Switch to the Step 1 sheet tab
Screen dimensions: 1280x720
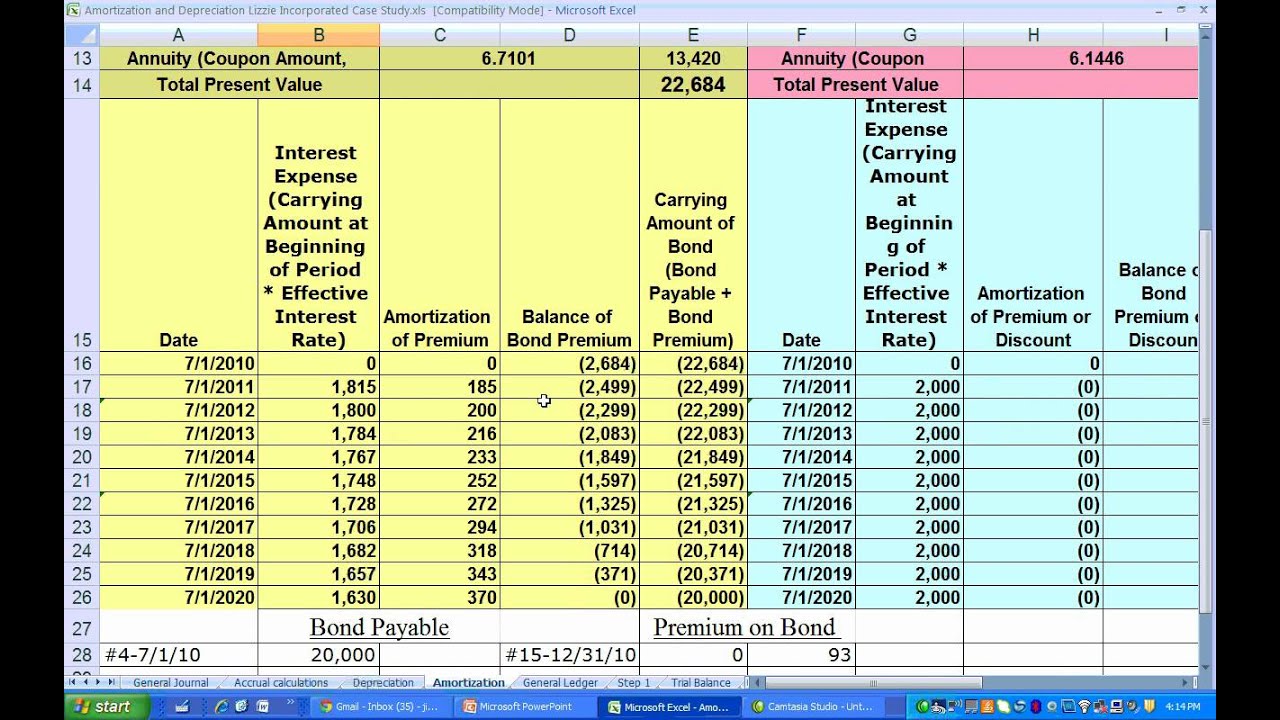(x=634, y=683)
